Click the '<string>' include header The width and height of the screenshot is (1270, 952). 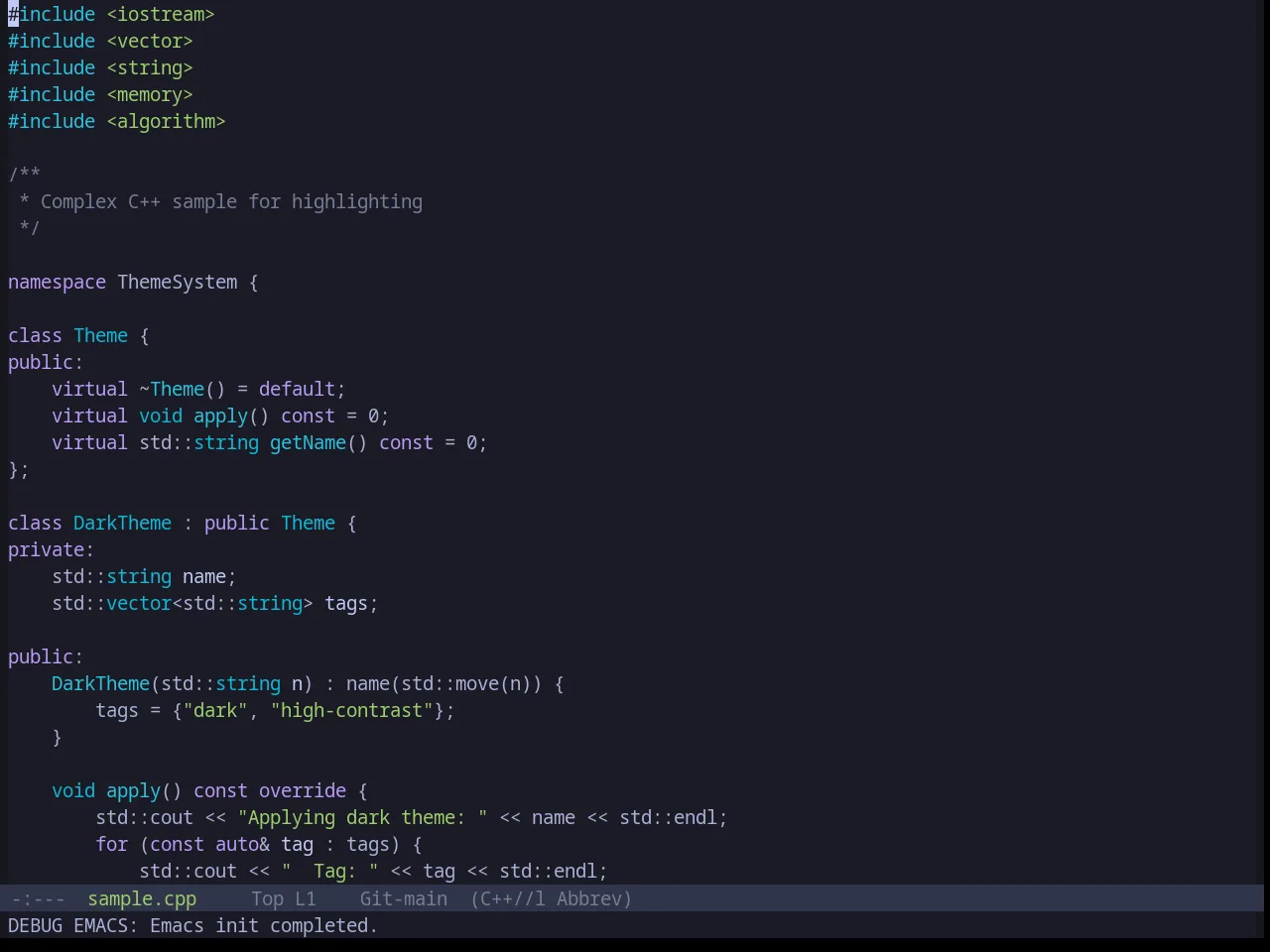pyautogui.click(x=150, y=67)
